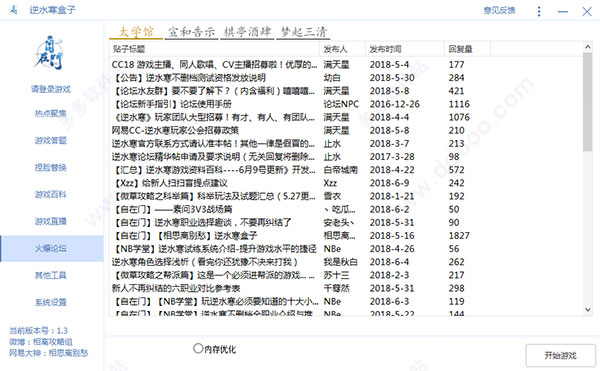Open the 其他工具 sidebar section
600x371 pixels.
[51, 275]
